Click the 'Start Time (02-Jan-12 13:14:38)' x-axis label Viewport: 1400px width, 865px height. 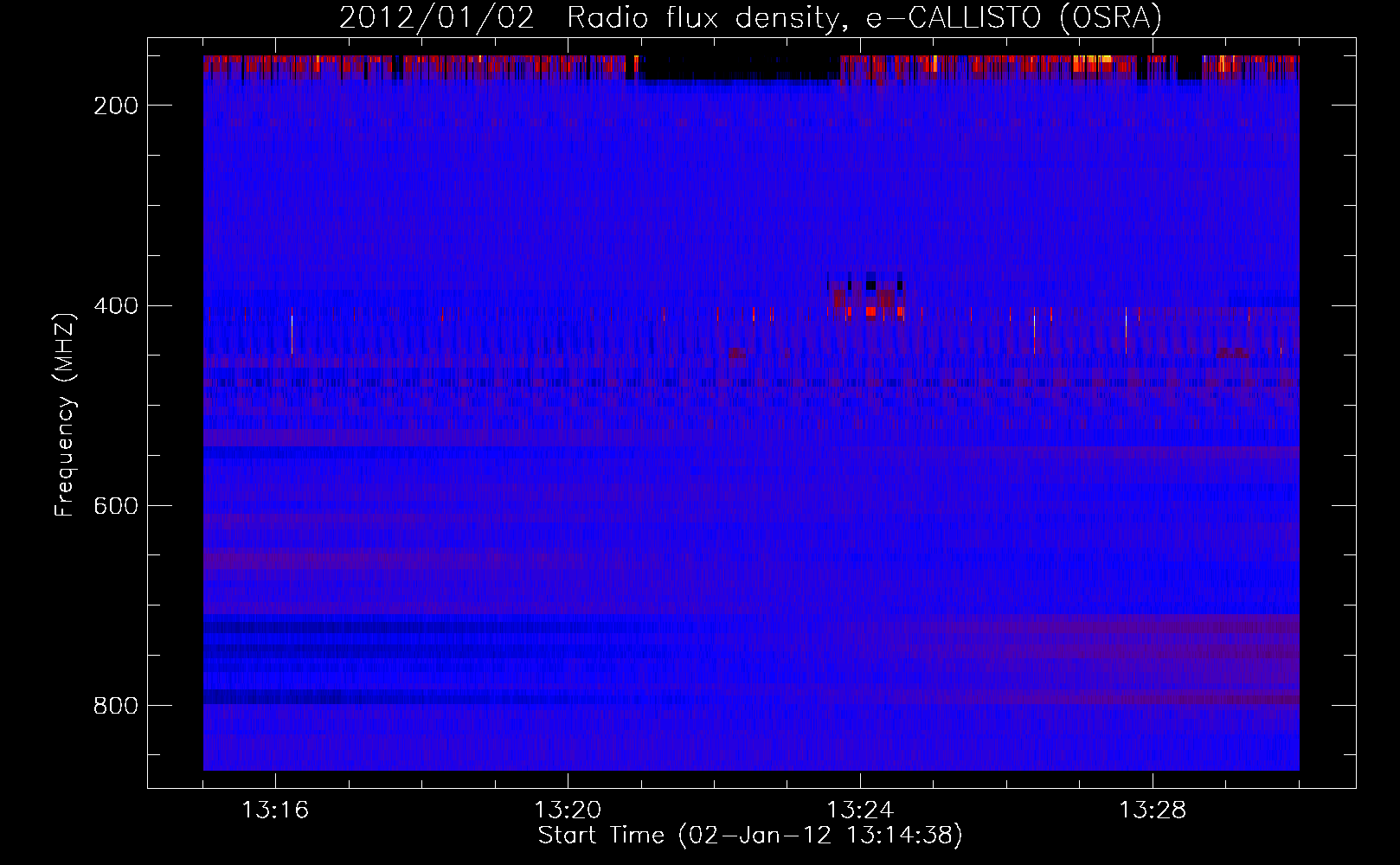(750, 836)
